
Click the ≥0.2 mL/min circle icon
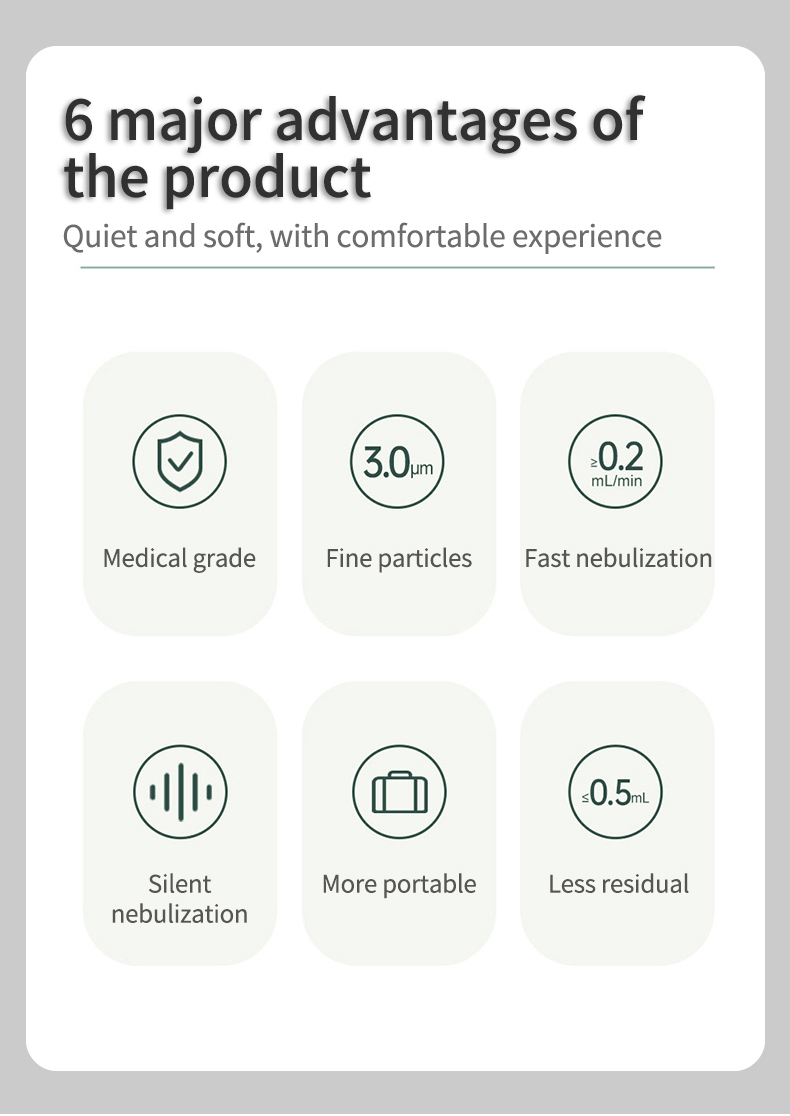[x=616, y=461]
